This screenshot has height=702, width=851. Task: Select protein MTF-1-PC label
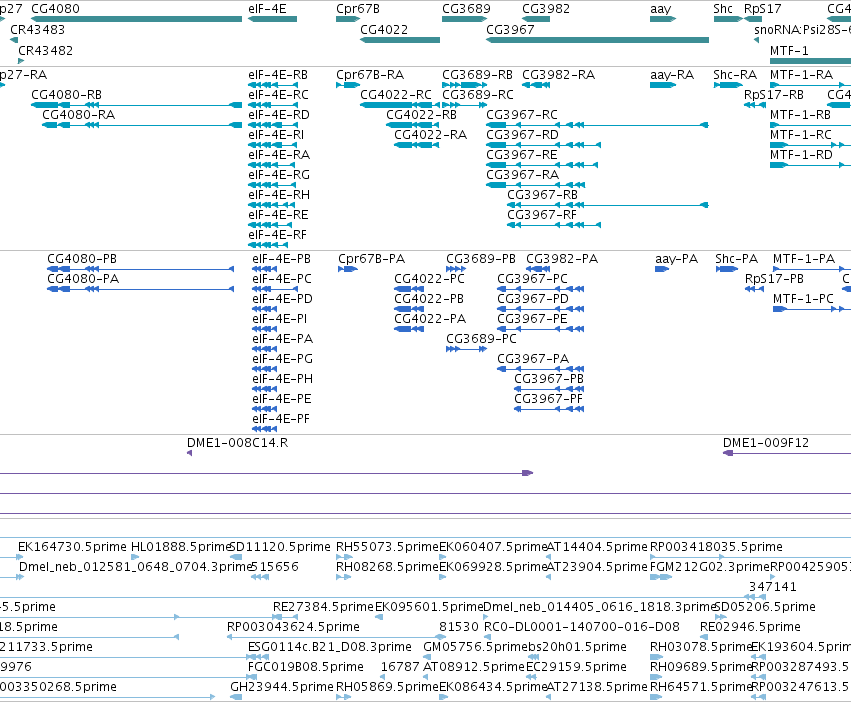point(803,299)
